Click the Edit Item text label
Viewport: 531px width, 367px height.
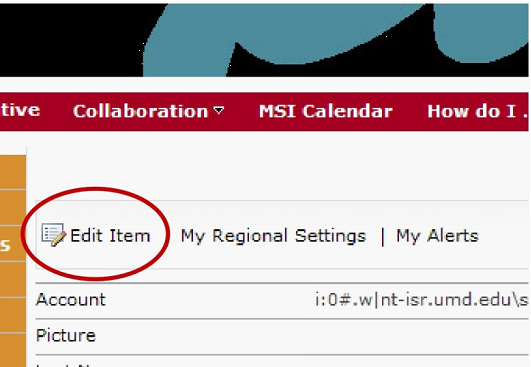(110, 235)
